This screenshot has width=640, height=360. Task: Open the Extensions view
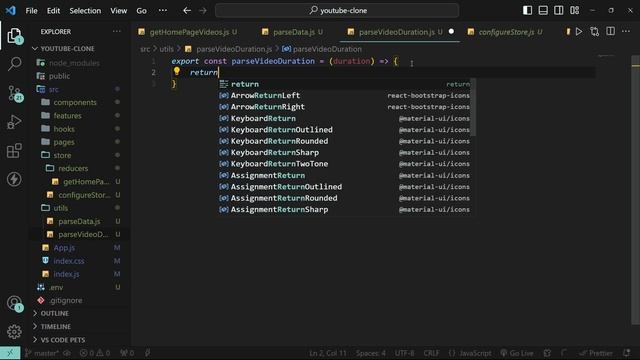pyautogui.click(x=14, y=151)
